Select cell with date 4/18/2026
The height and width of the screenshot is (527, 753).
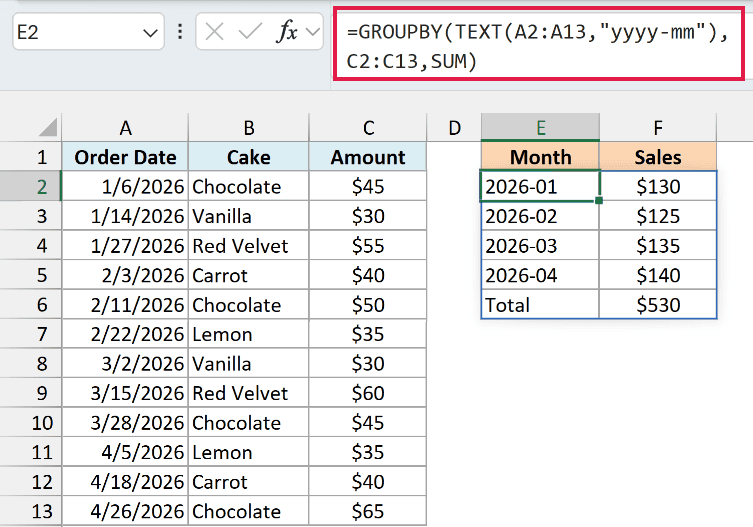pyautogui.click(x=125, y=482)
